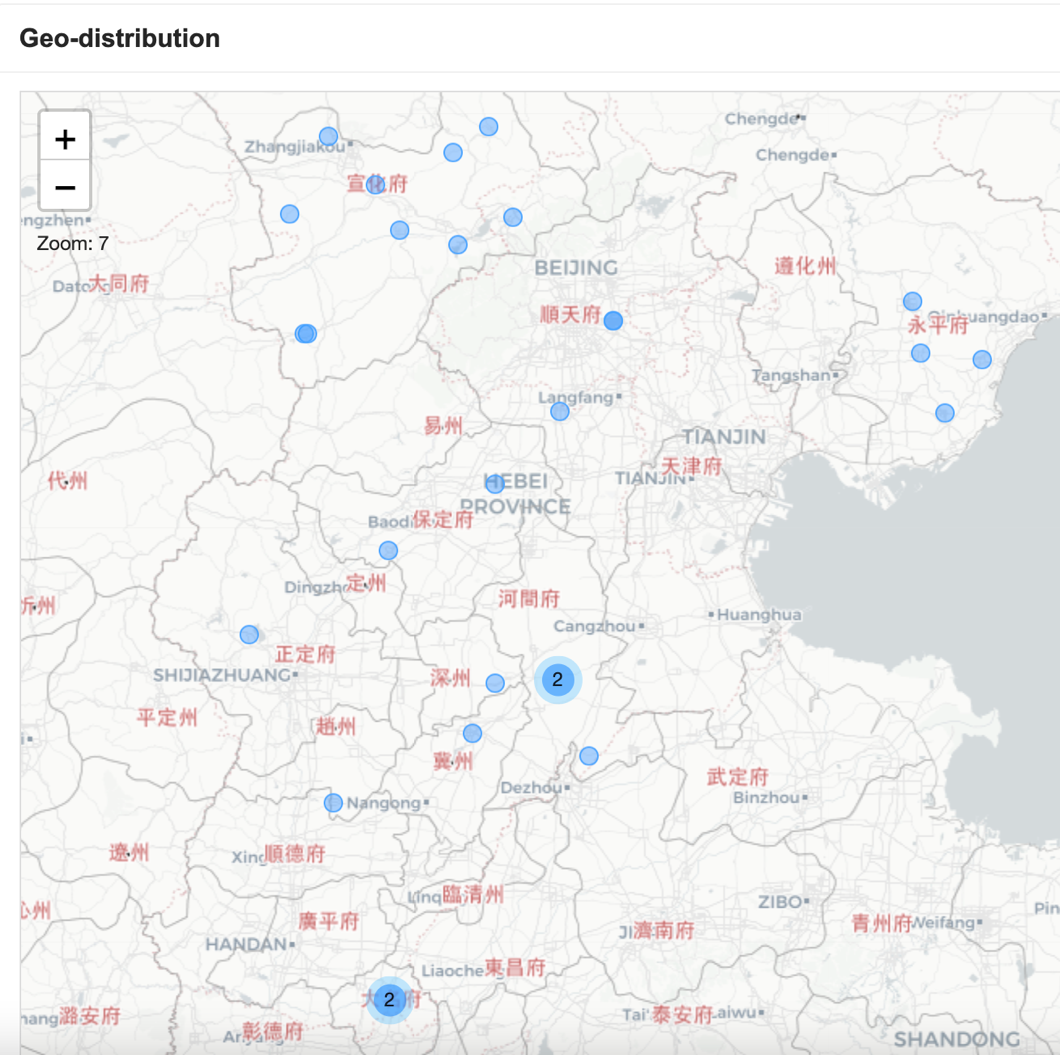Select the marker right of 深州
The height and width of the screenshot is (1055, 1060).
(x=495, y=683)
